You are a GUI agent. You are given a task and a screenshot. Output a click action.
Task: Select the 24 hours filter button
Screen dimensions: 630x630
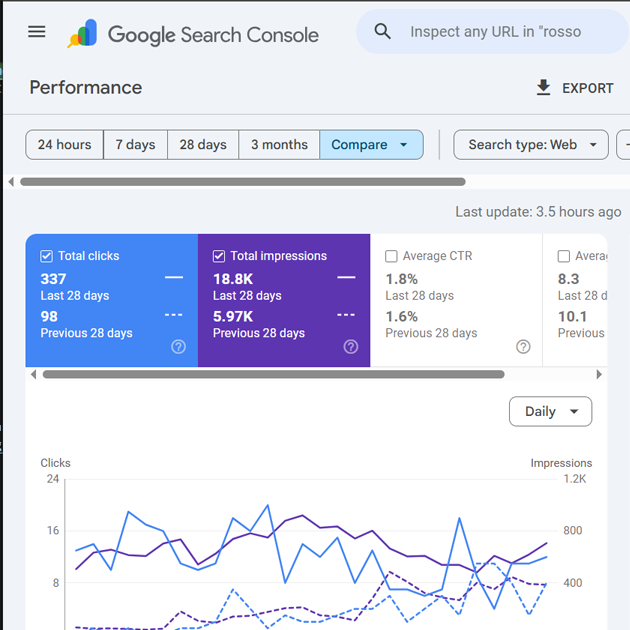point(64,145)
